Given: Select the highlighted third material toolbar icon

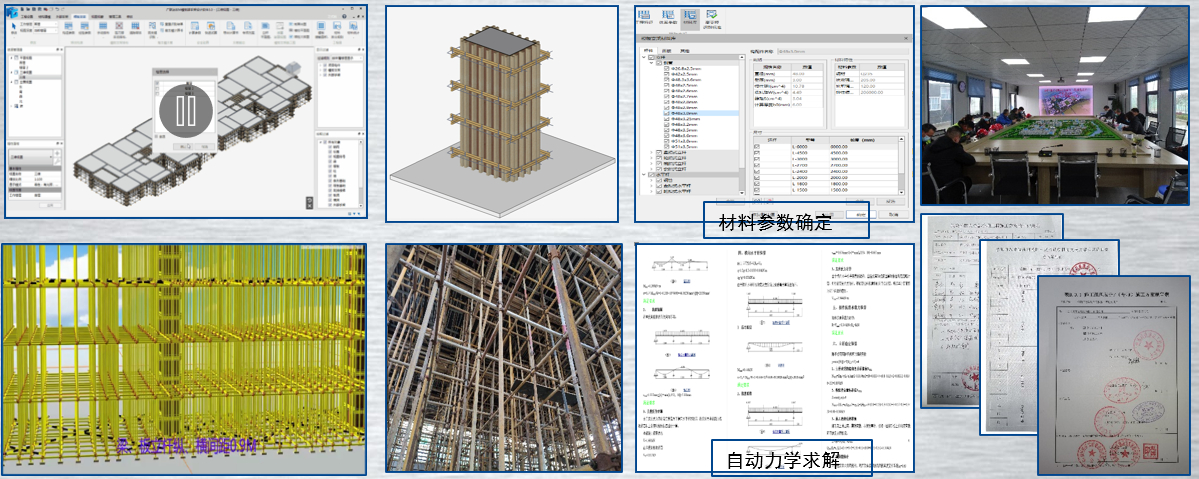Looking at the screenshot, I should pos(690,18).
